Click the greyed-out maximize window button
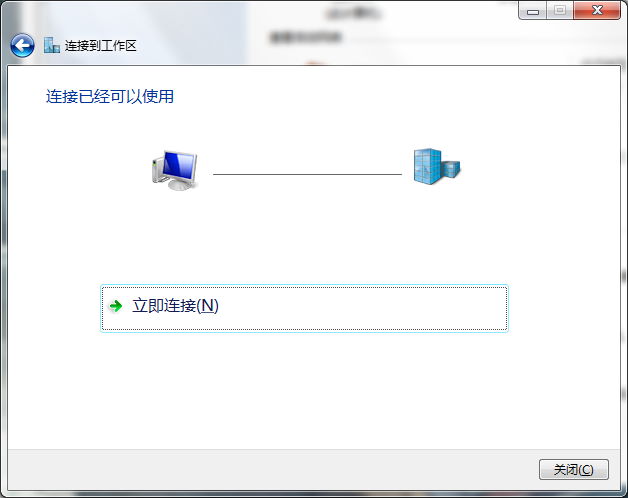The width and height of the screenshot is (628, 498). tap(560, 11)
